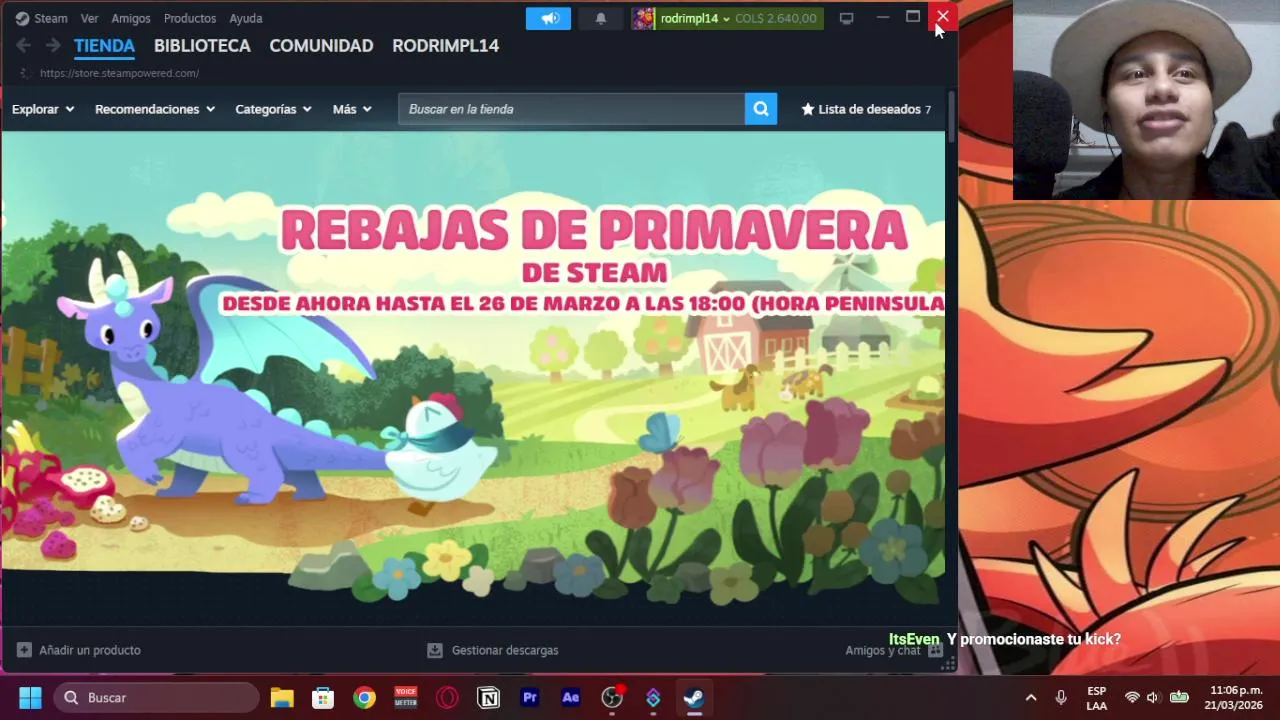Open the Amigos menu
This screenshot has height=720, width=1280.
coord(131,18)
